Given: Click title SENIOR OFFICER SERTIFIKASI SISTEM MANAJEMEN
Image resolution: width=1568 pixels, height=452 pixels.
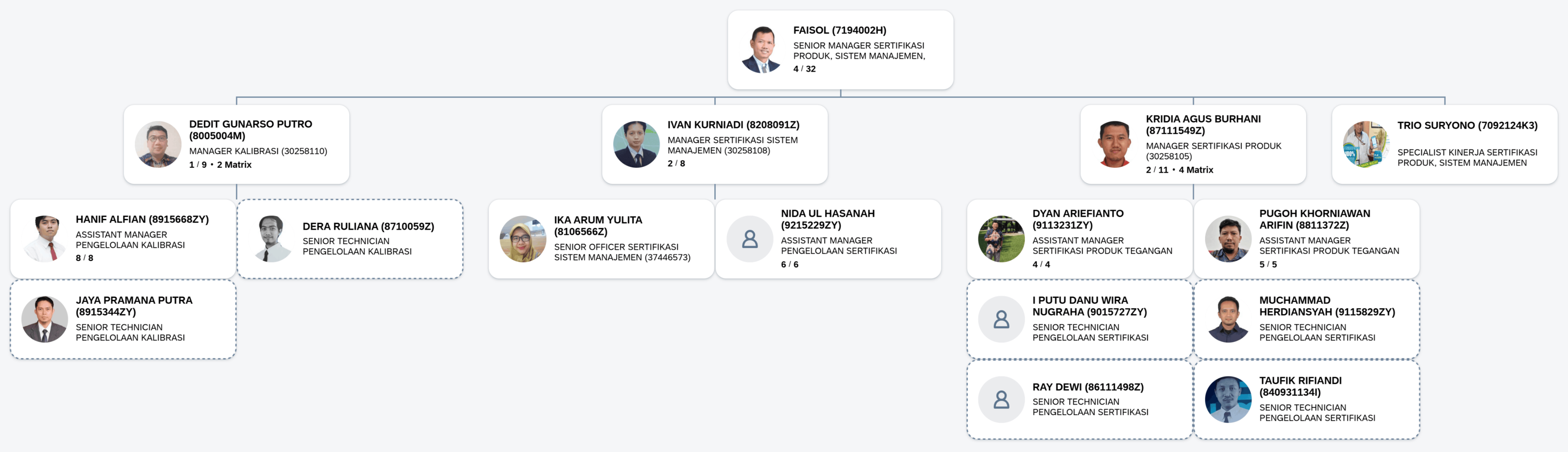Looking at the screenshot, I should [623, 252].
